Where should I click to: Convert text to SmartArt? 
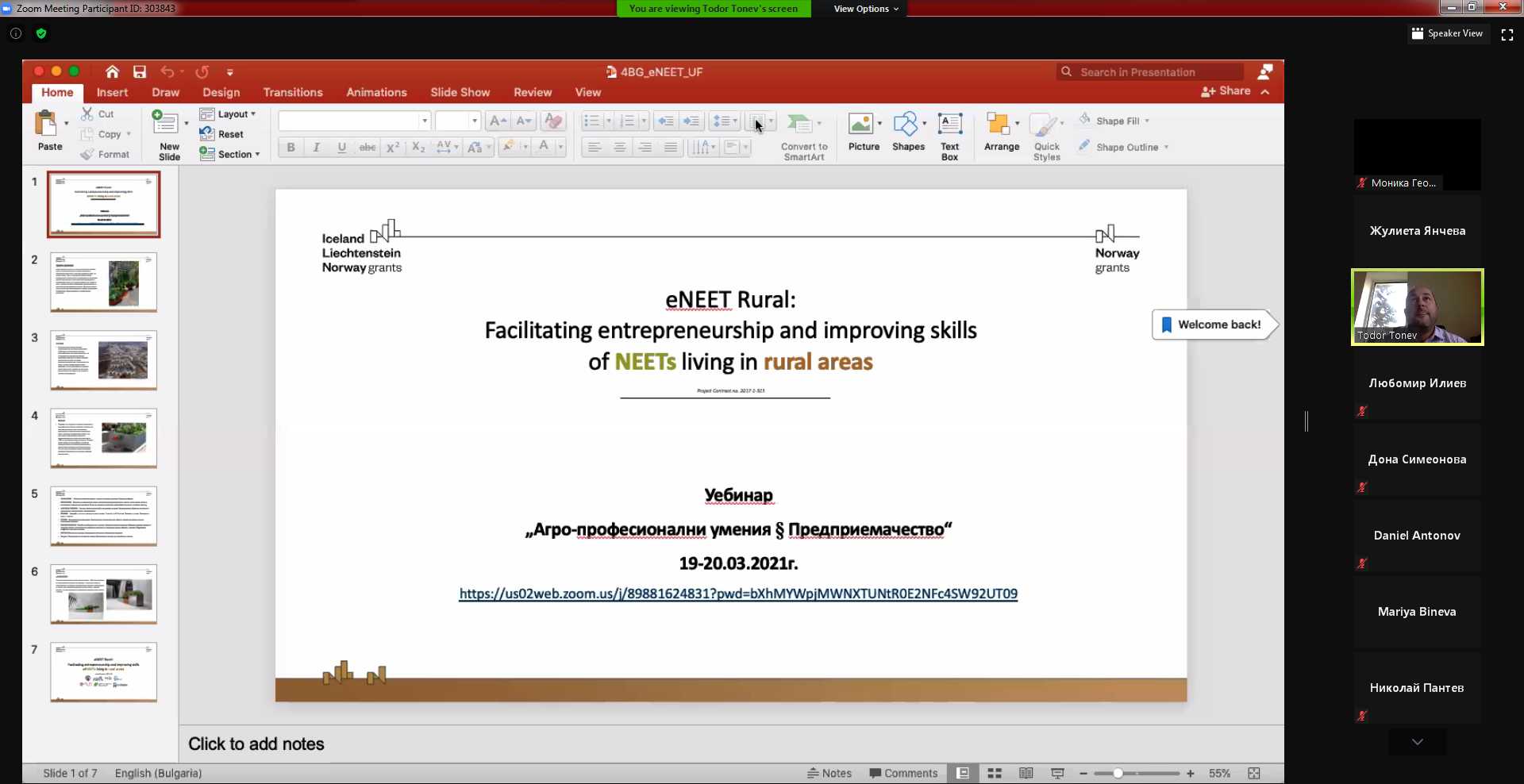click(804, 136)
